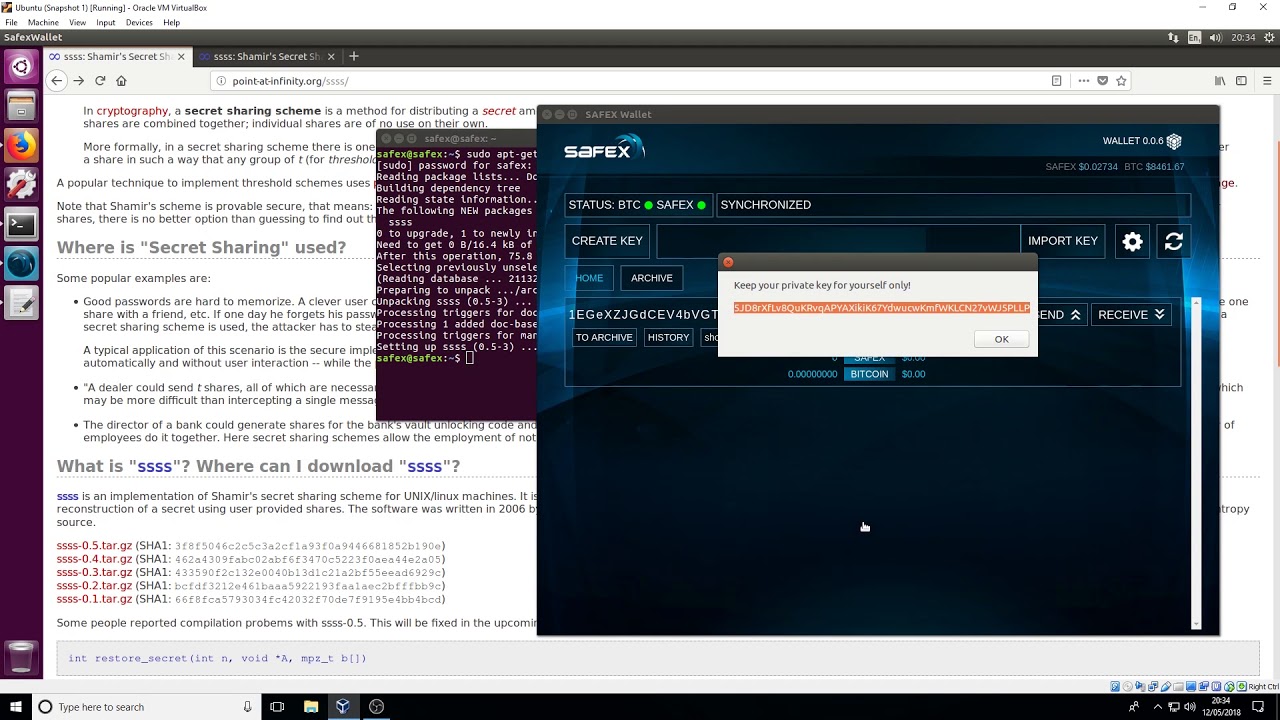Open Windows Task View

(x=277, y=707)
